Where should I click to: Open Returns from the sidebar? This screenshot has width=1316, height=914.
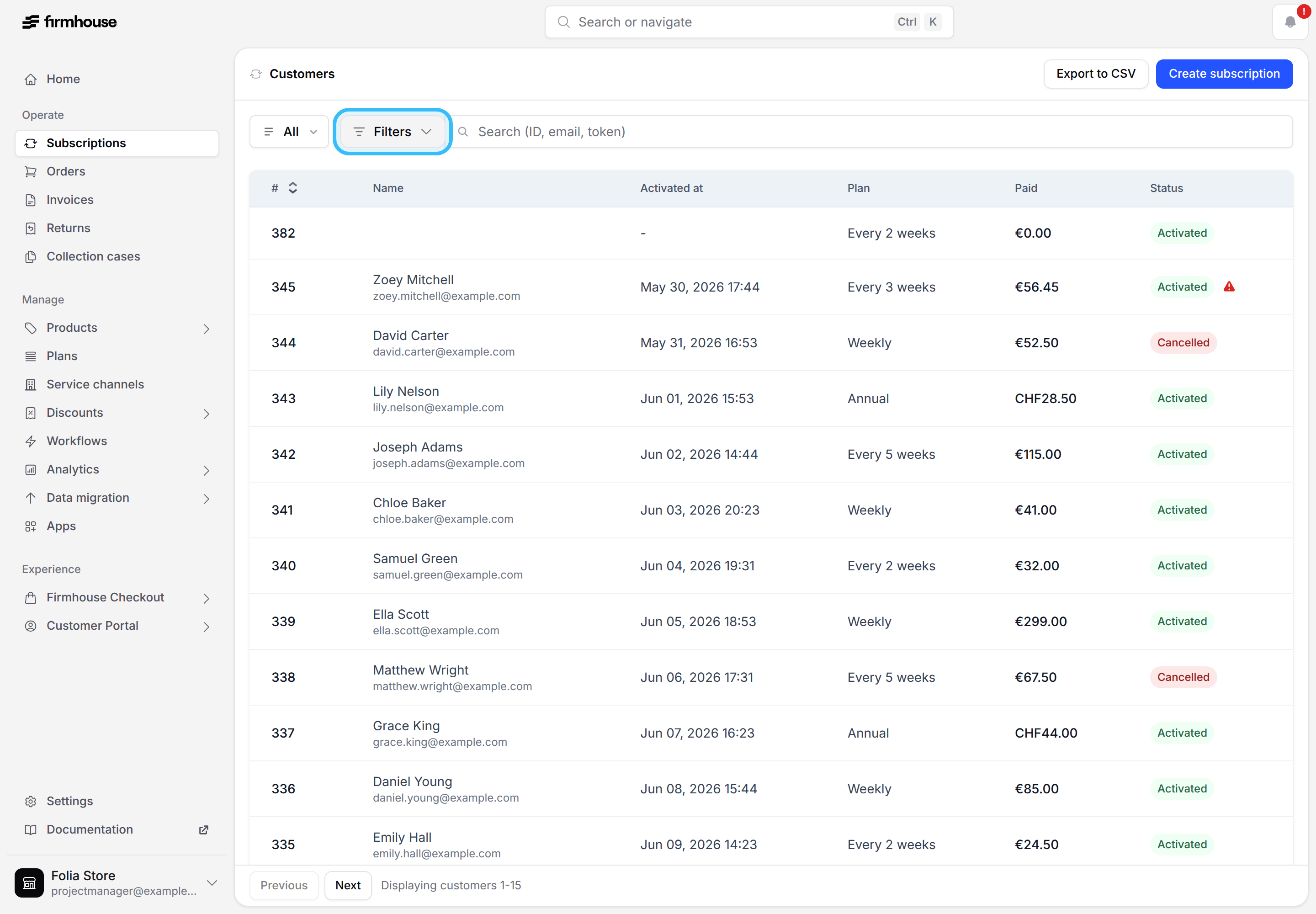(x=117, y=228)
